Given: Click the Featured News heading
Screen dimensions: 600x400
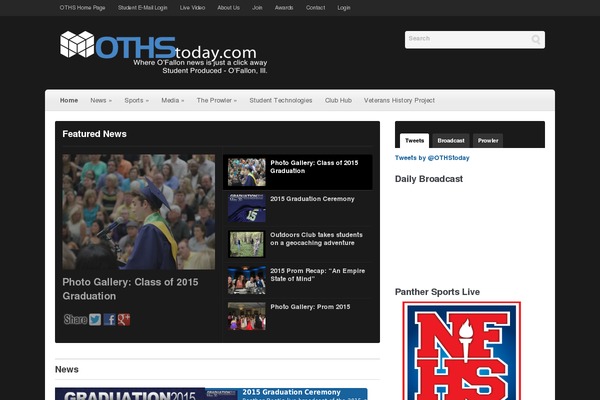Looking at the screenshot, I should click(95, 134).
